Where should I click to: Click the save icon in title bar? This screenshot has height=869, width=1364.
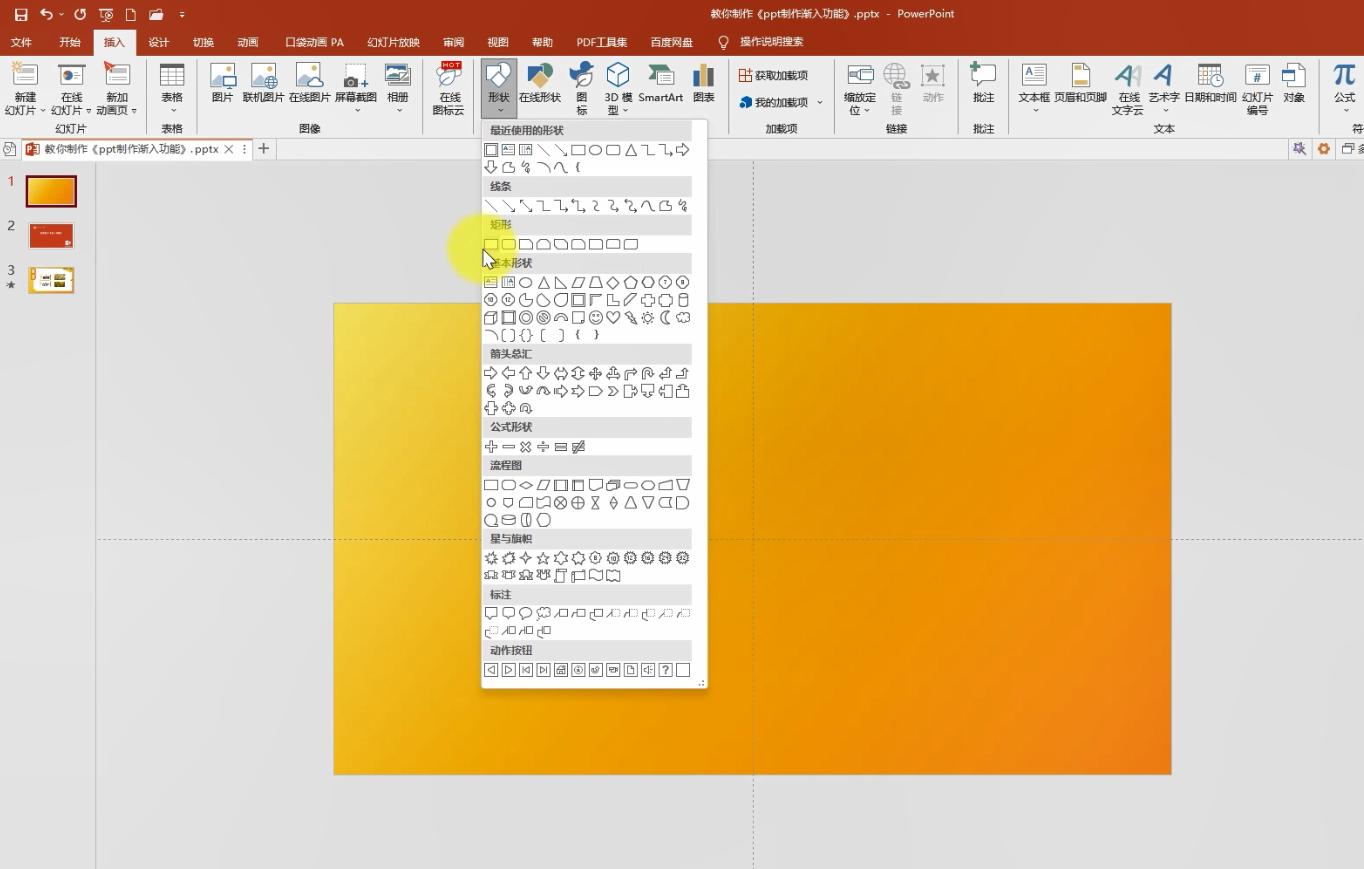20,14
